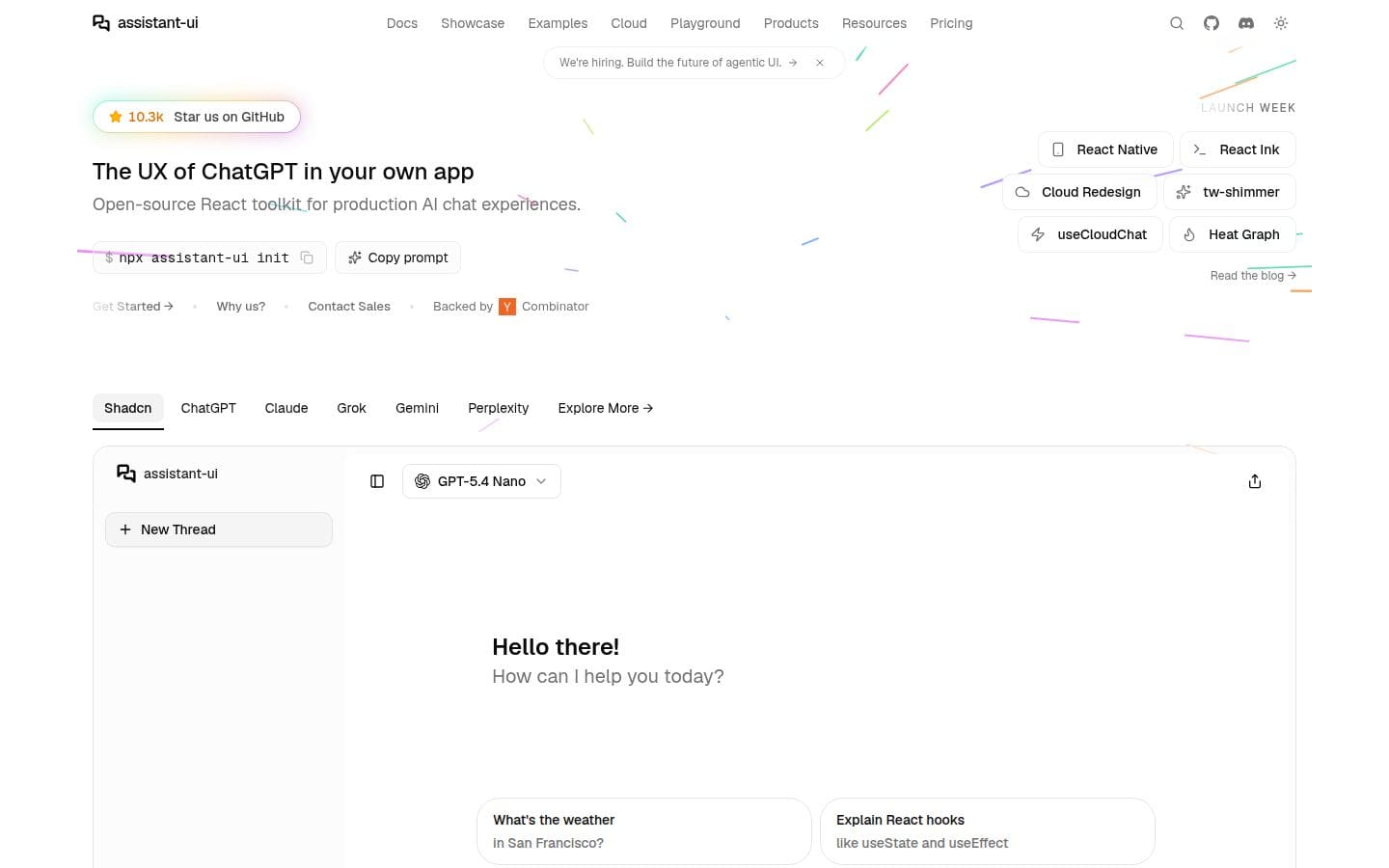Screen dimensions: 1389x868
Task: Click the copy icon beside npx command
Action: 307,258
